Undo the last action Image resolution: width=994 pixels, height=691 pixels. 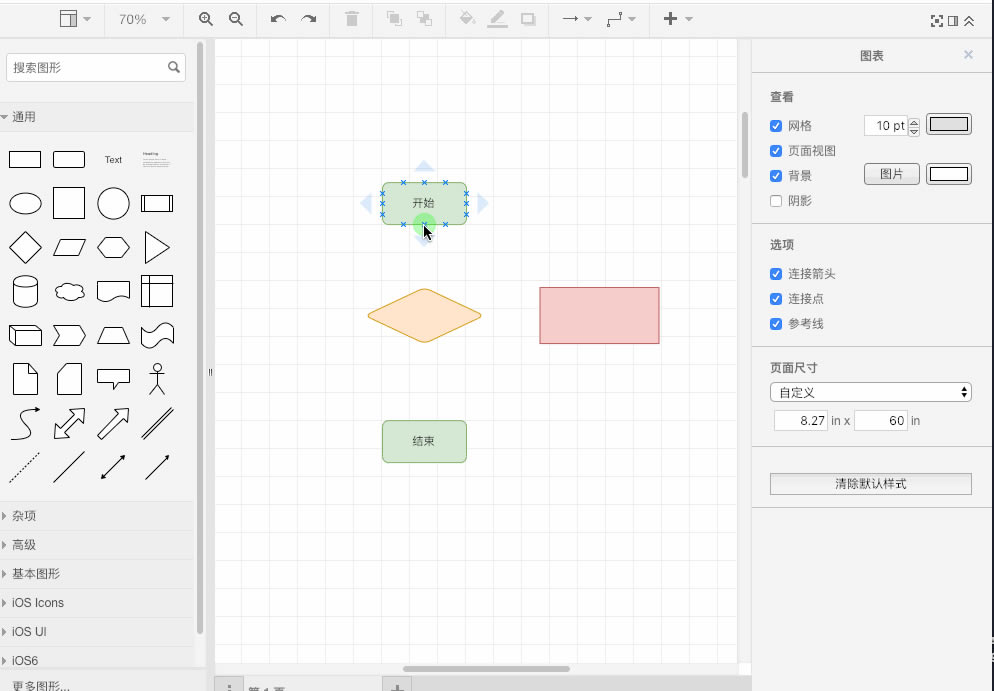tap(278, 19)
